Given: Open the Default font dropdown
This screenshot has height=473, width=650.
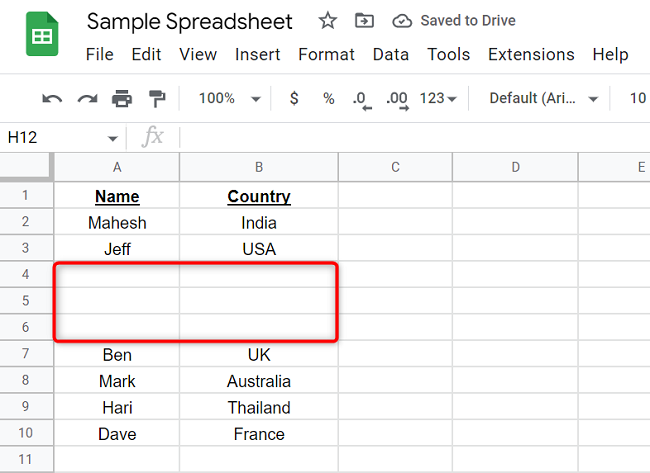Looking at the screenshot, I should point(544,98).
